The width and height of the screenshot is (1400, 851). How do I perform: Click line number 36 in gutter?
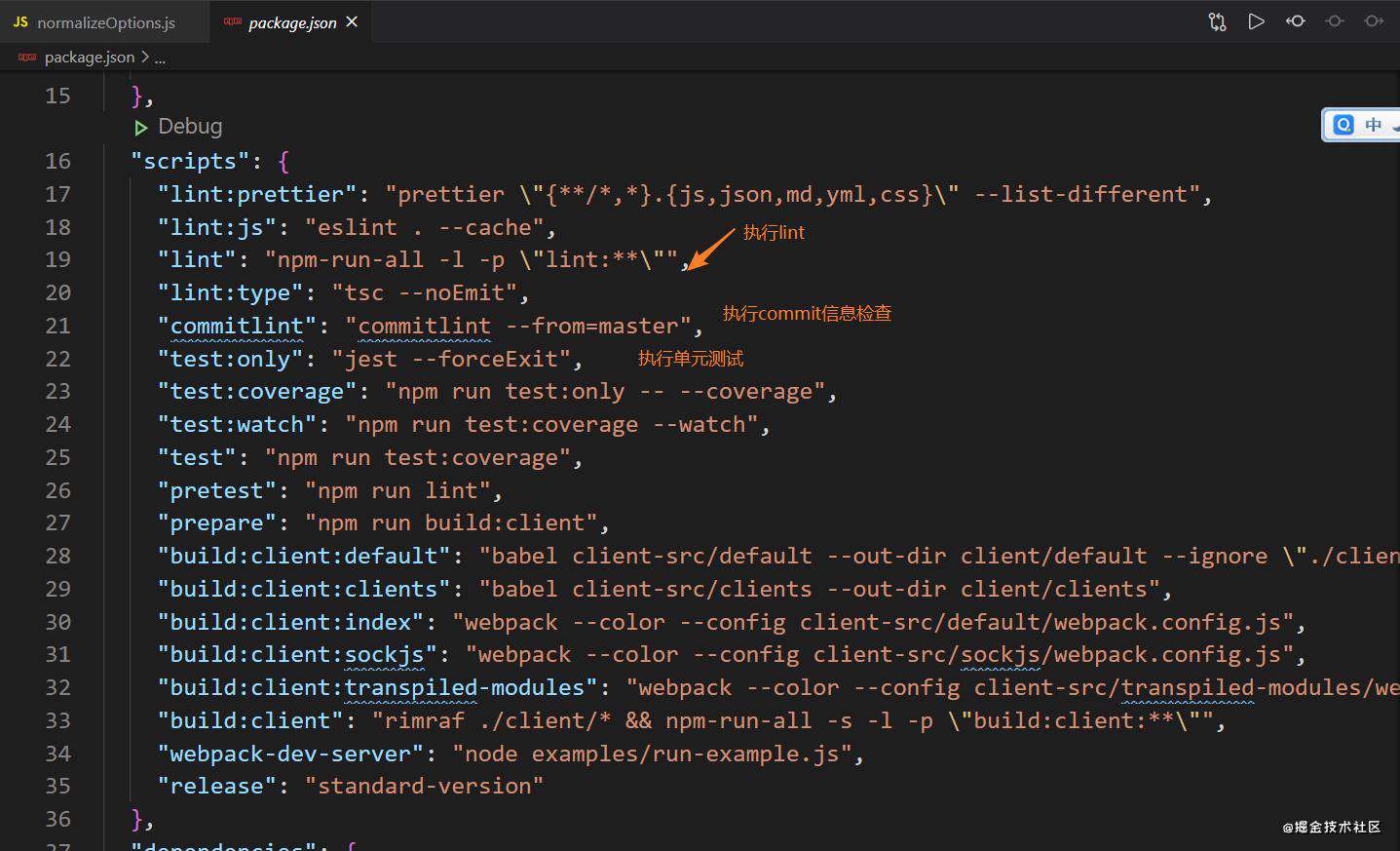[x=57, y=819]
